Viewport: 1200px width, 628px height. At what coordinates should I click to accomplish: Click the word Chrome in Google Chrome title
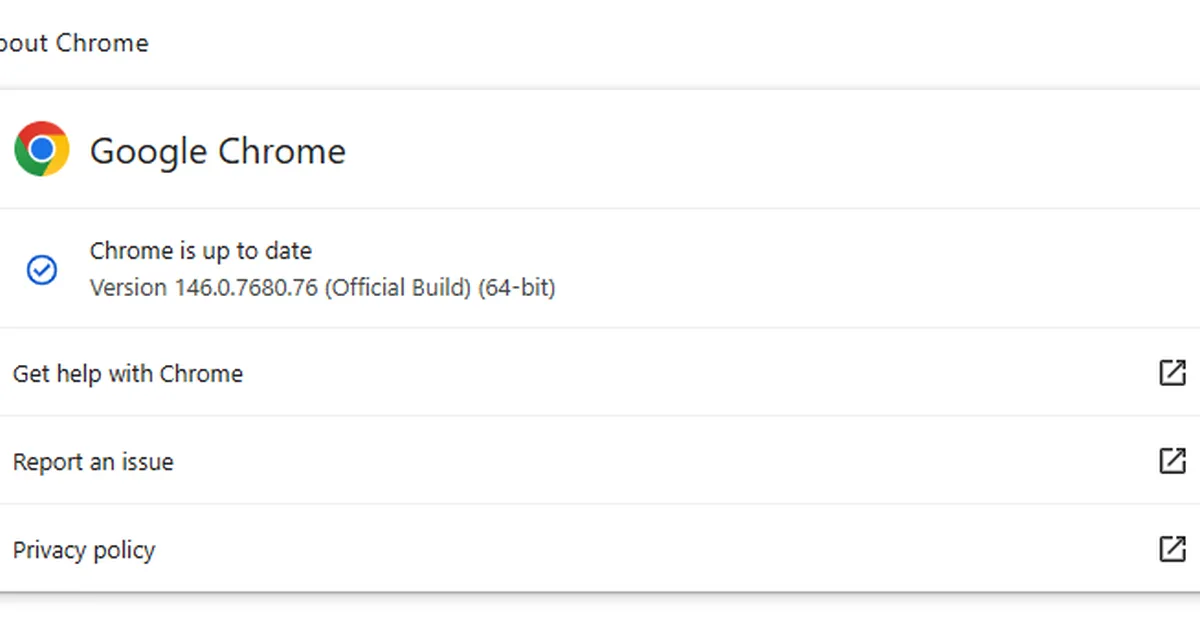point(282,151)
